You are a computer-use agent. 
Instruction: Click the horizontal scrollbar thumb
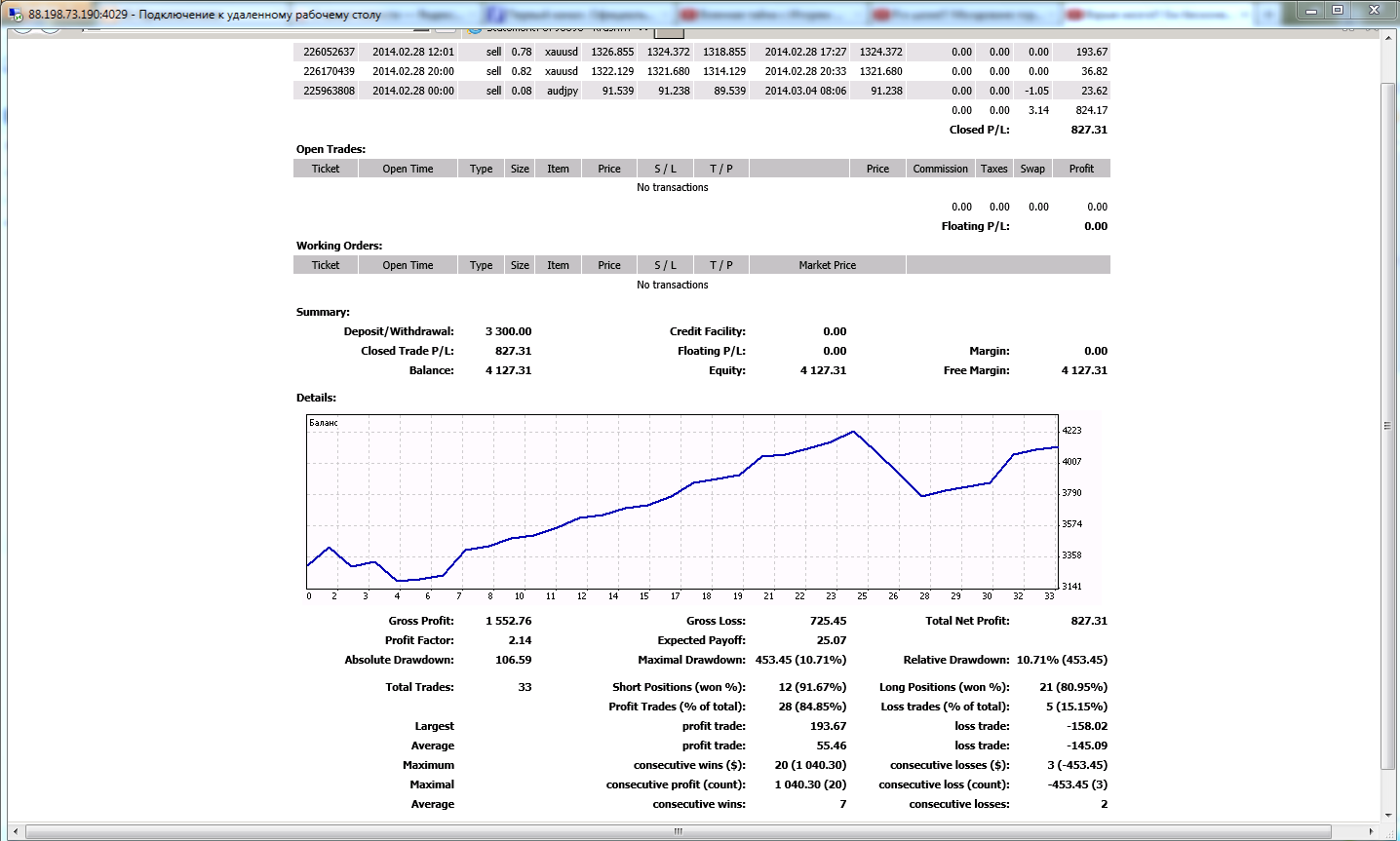coord(679,831)
